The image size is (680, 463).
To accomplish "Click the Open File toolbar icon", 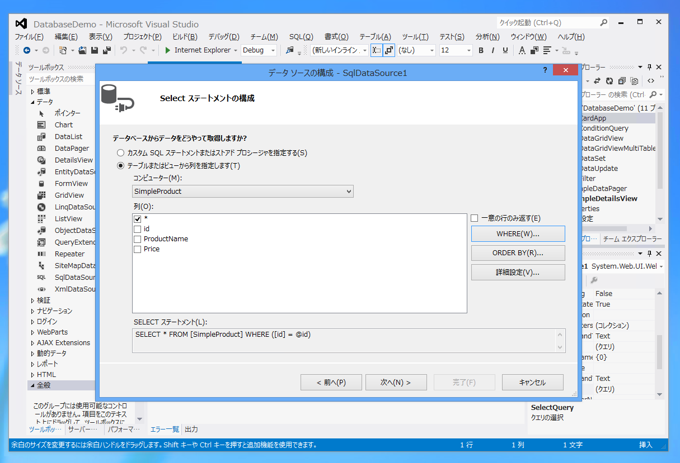I will point(82,50).
